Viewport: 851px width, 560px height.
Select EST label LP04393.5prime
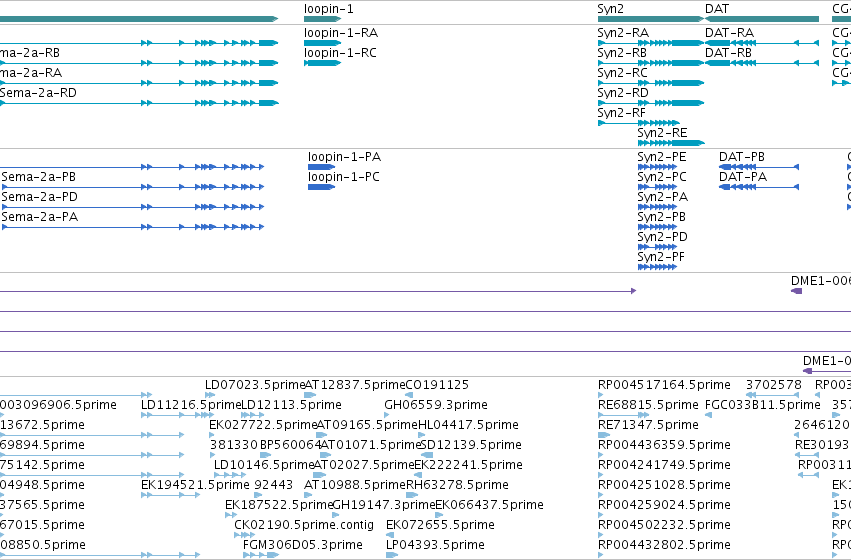point(435,545)
